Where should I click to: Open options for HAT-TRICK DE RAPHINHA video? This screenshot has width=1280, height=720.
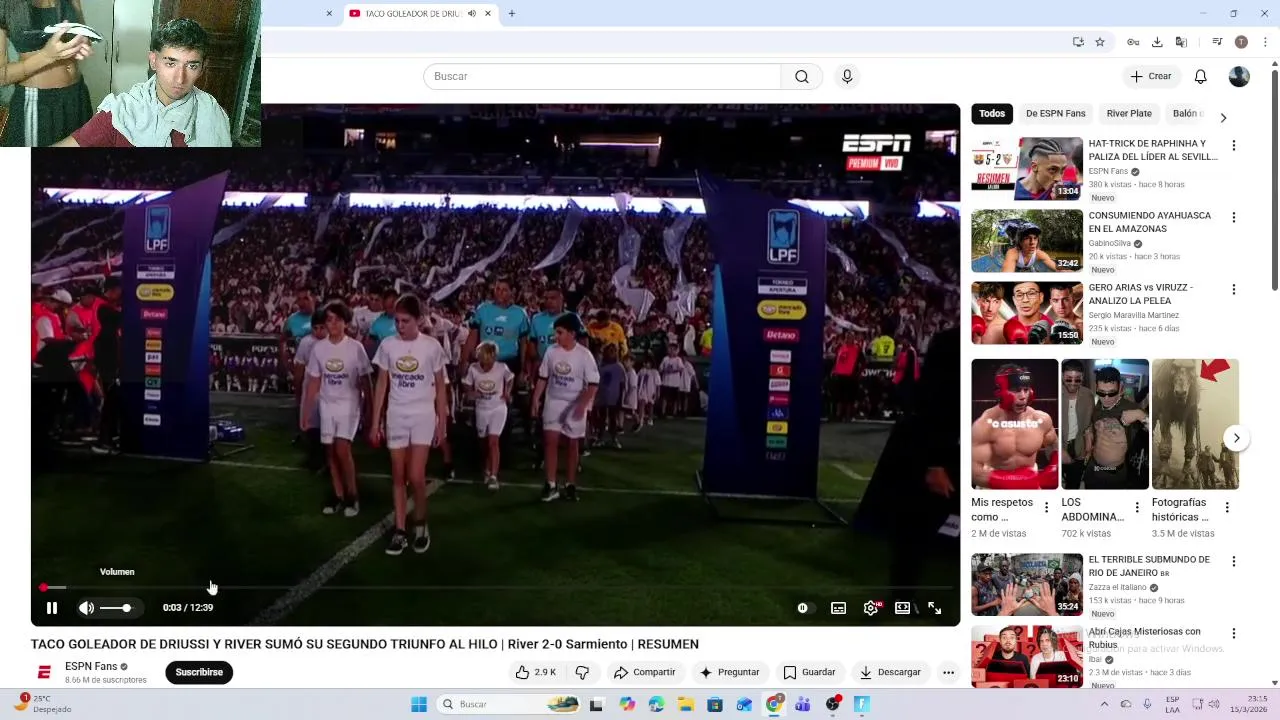[x=1233, y=146]
